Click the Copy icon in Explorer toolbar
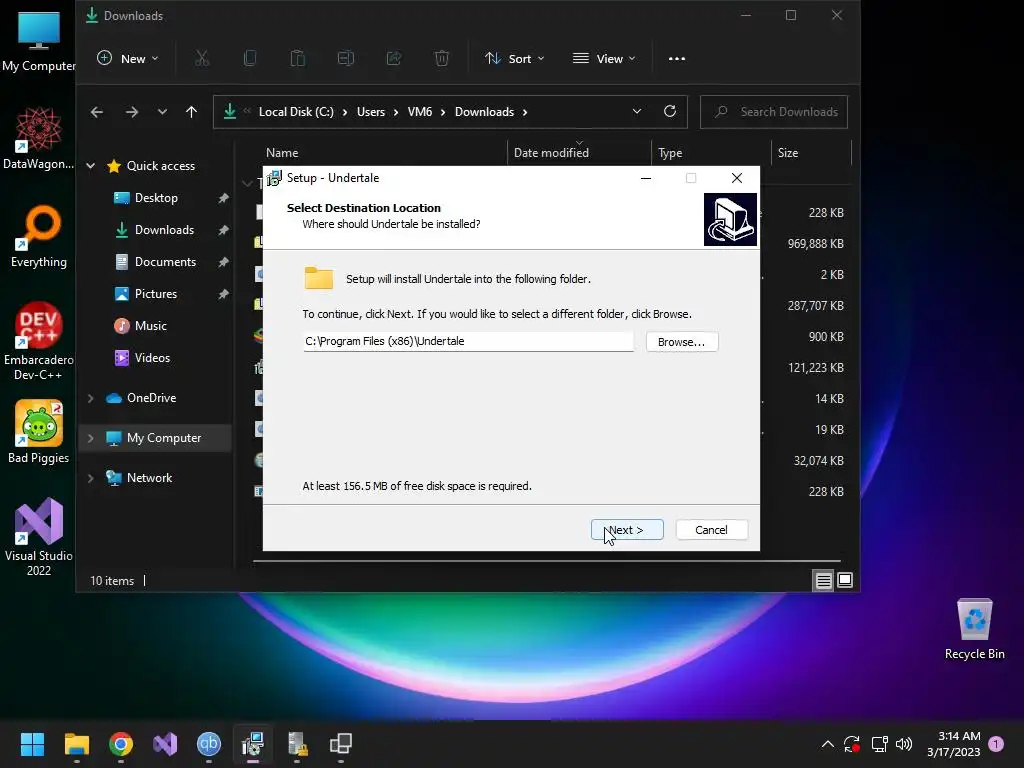Viewport: 1024px width, 768px height. pos(249,59)
